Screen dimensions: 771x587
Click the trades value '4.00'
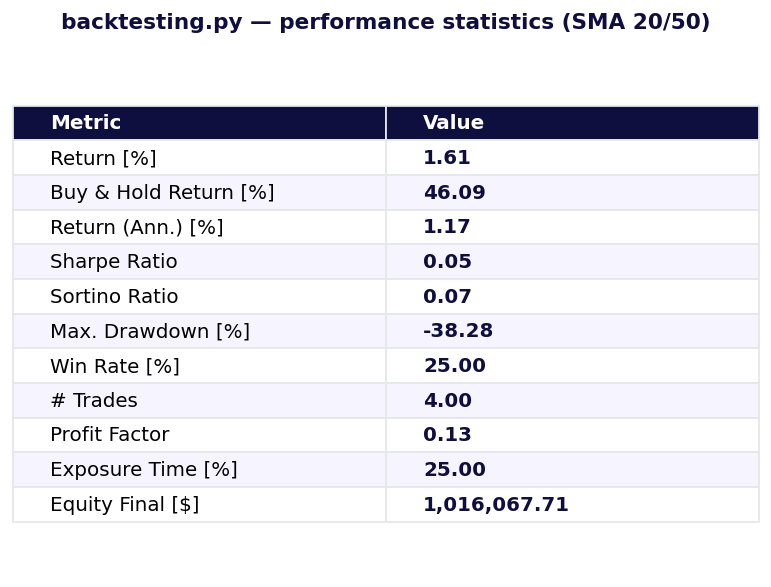point(447,401)
